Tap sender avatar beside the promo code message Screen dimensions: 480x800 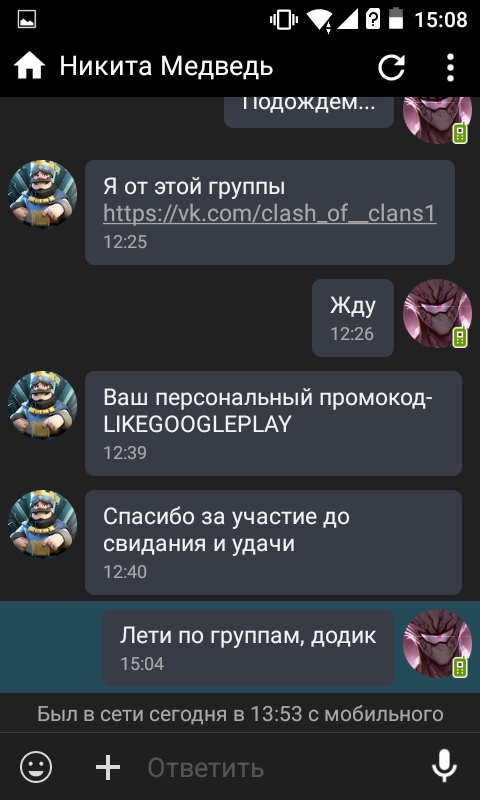pyautogui.click(x=42, y=406)
